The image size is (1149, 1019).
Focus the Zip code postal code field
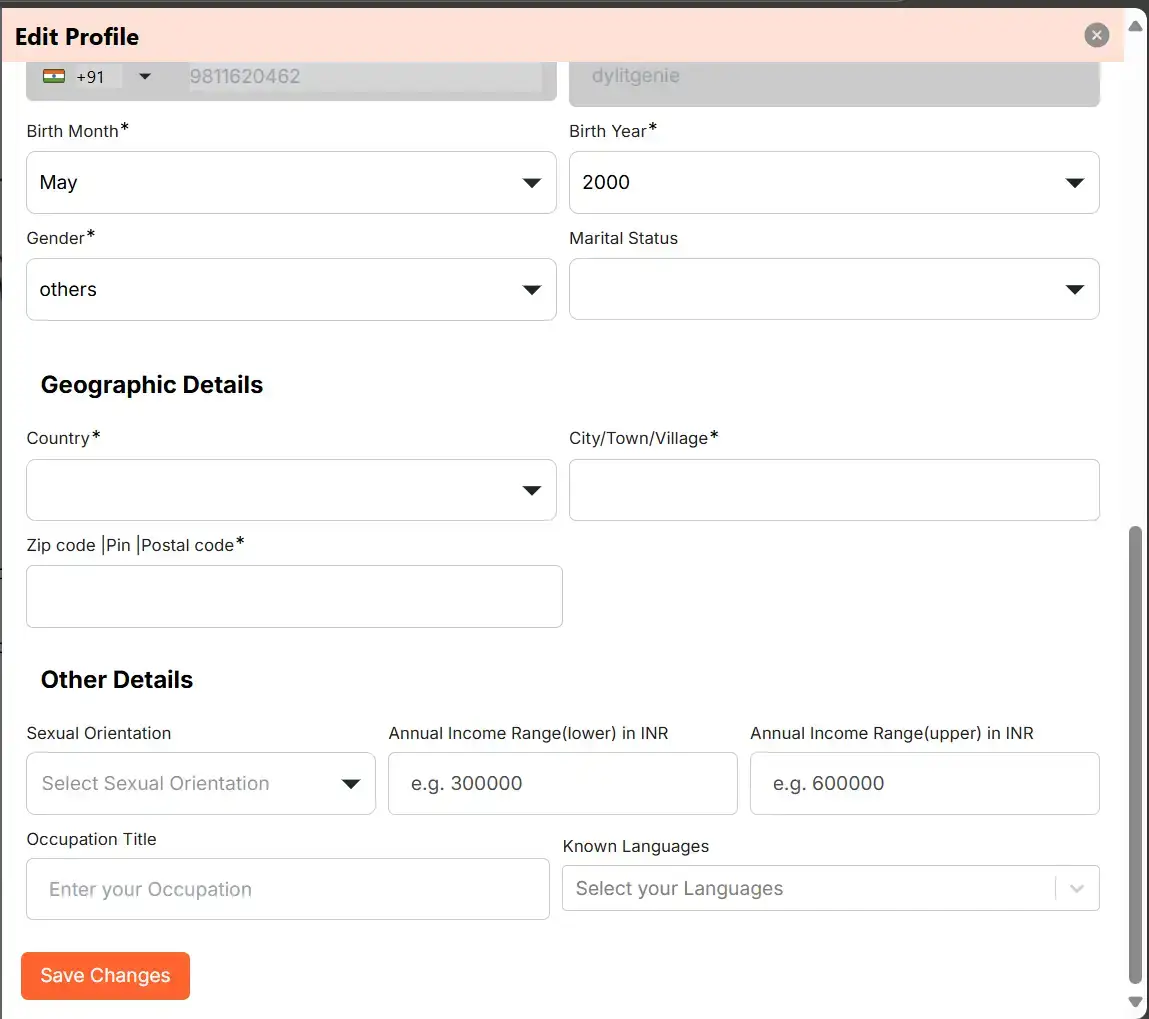tap(294, 597)
